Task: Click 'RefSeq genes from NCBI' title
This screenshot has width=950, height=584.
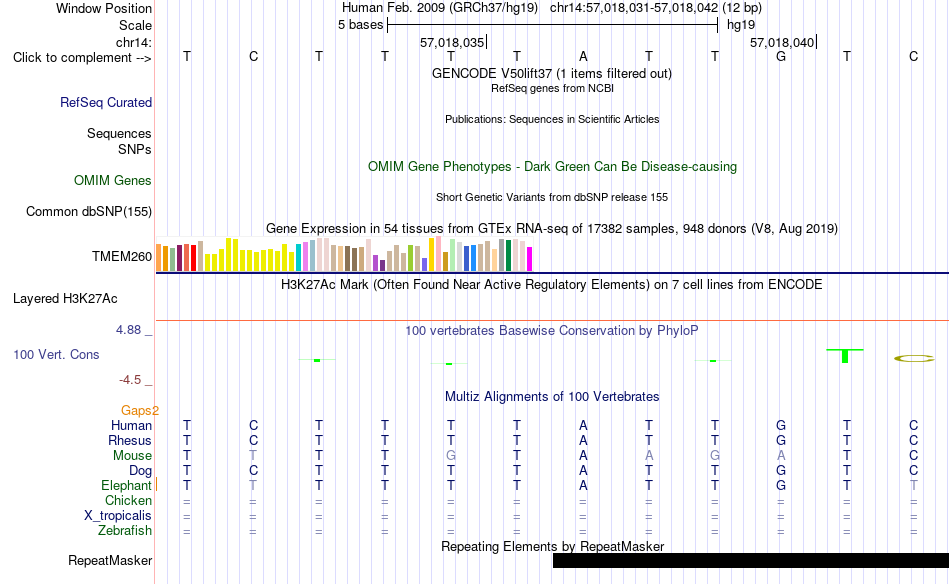Action: (x=552, y=88)
